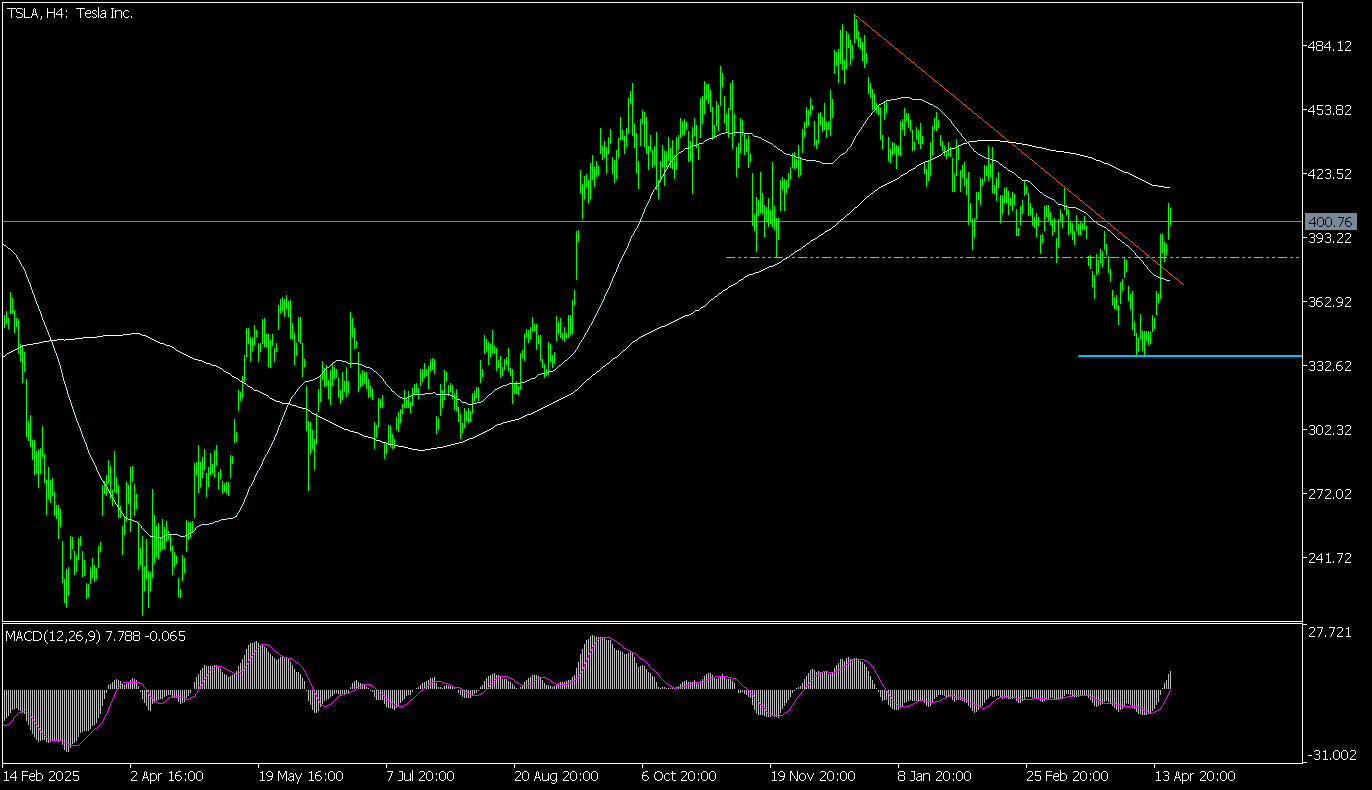The height and width of the screenshot is (790, 1372).
Task: Click the 19 May 16:00 time label
Action: [x=300, y=776]
